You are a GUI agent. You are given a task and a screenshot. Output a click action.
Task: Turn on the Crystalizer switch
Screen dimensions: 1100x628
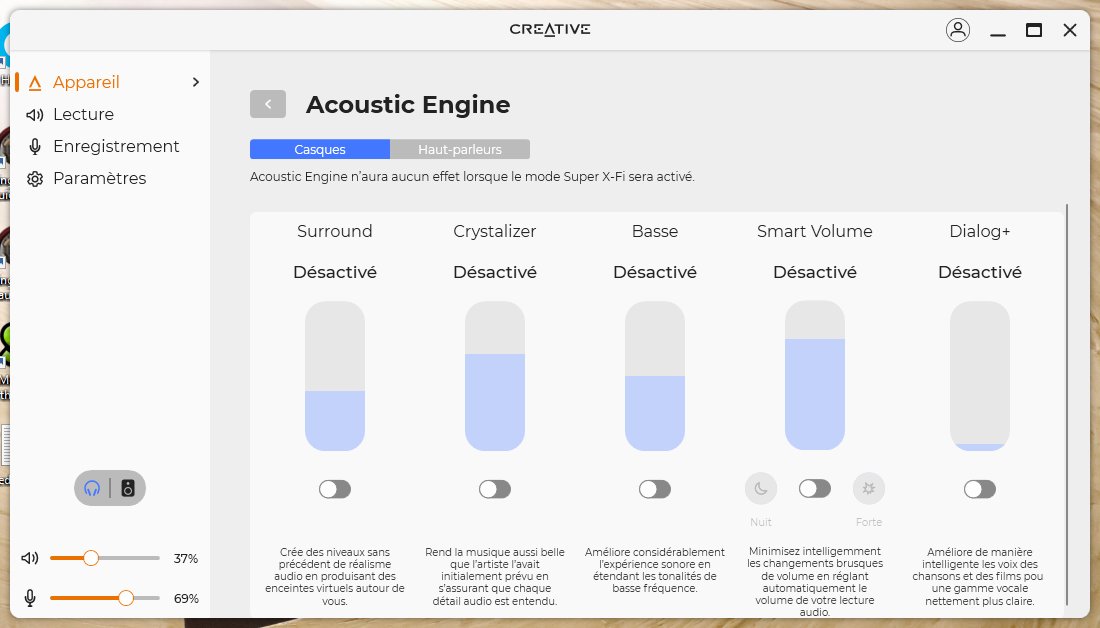[x=495, y=489]
